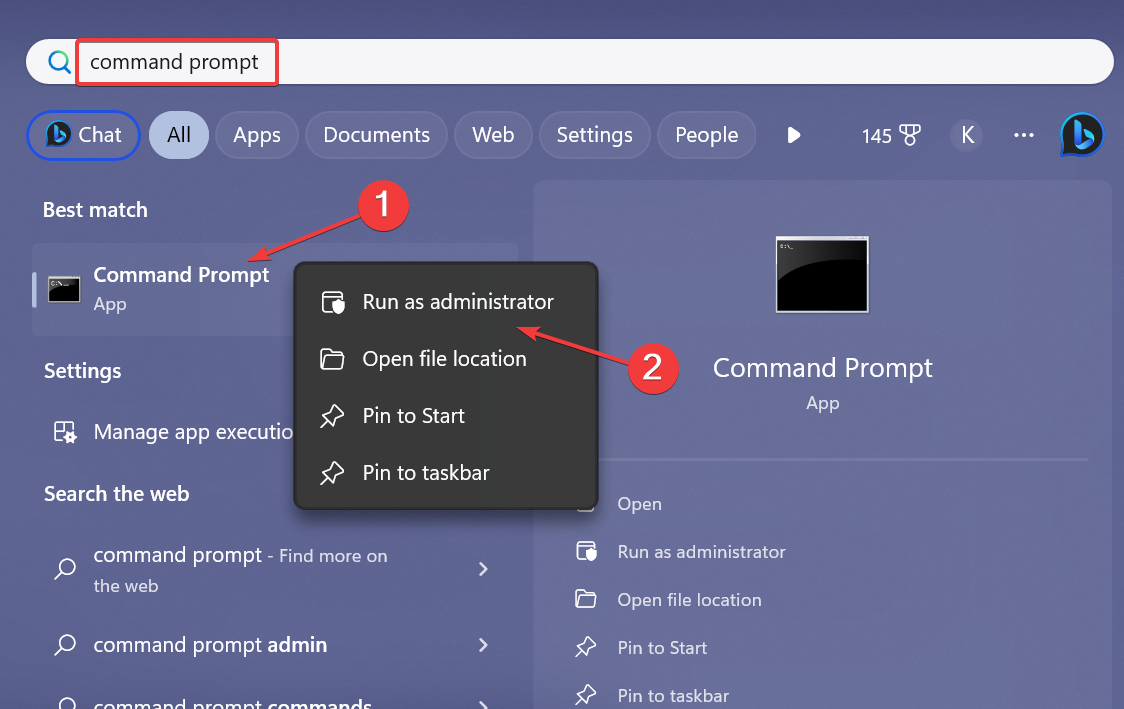Click Open file location in preview pane
This screenshot has height=709, width=1124.
(689, 600)
